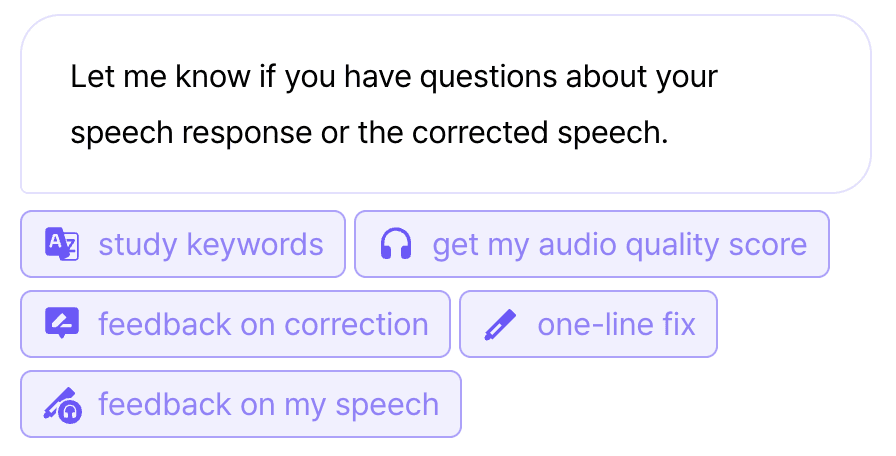Click the word 'correction' on the feedback chip
The width and height of the screenshot is (896, 456).
pyautogui.click(x=356, y=324)
